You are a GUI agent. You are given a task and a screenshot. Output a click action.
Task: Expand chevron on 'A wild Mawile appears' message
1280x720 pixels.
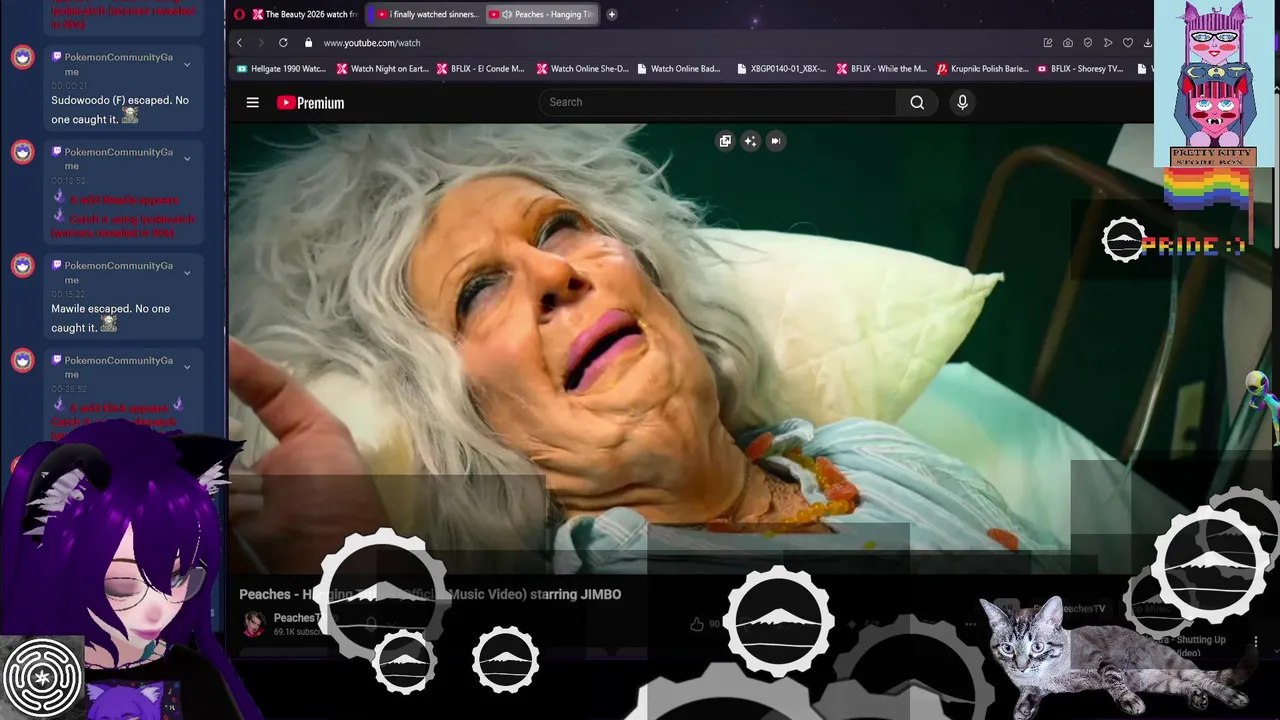point(187,159)
